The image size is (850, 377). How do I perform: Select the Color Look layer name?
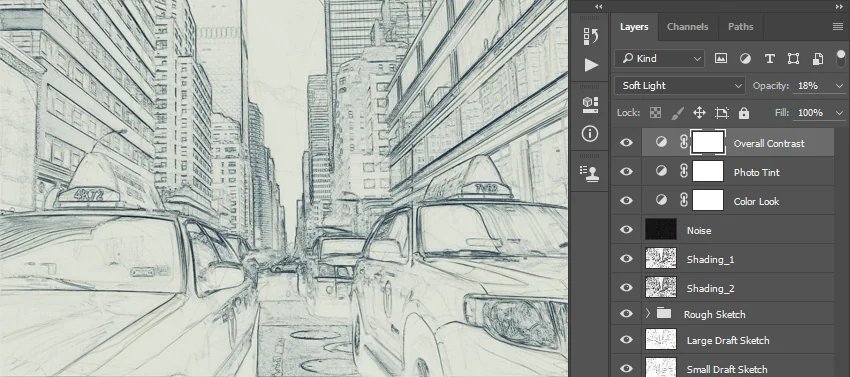[x=756, y=201]
